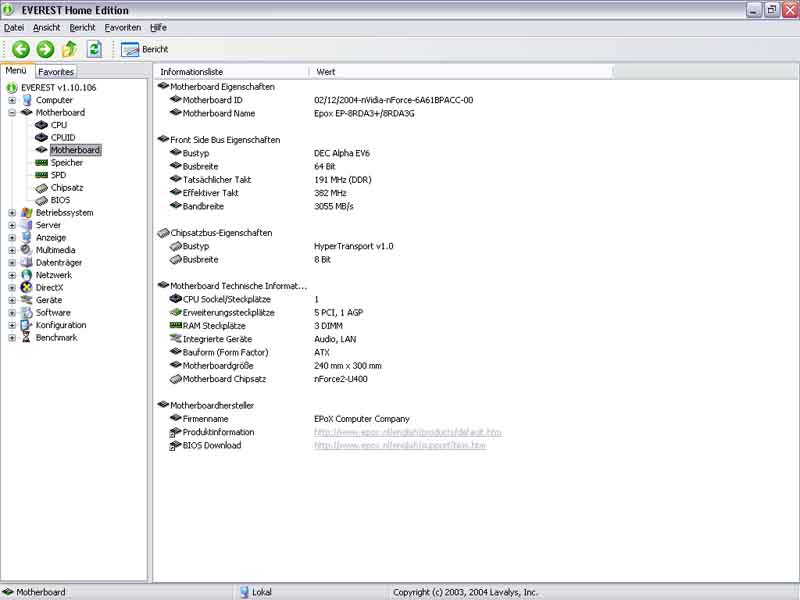Expand the Anzeige tree node
Image resolution: width=800 pixels, height=600 pixels.
[12, 238]
